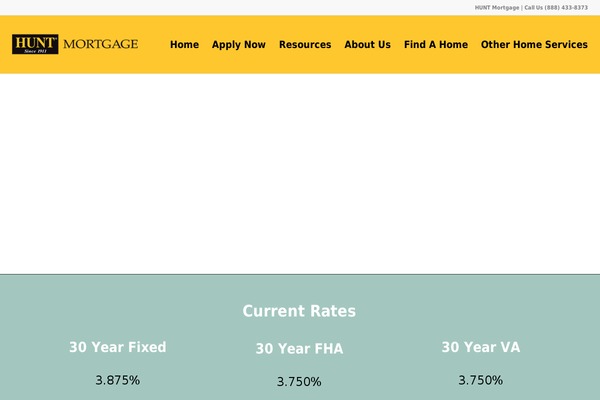Select the 30 Year FHA heading
Viewport: 600px width, 400px height.
(x=299, y=349)
